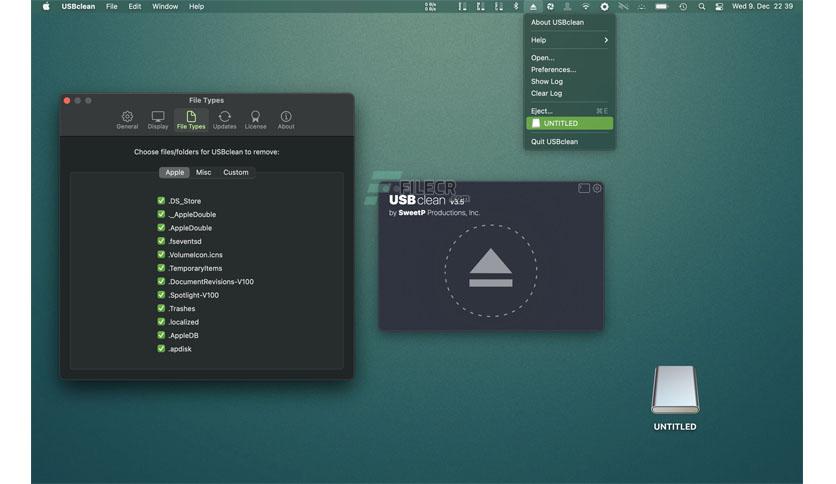836x484 pixels.
Task: Toggle the .fseventsd checkbox
Action: point(161,241)
